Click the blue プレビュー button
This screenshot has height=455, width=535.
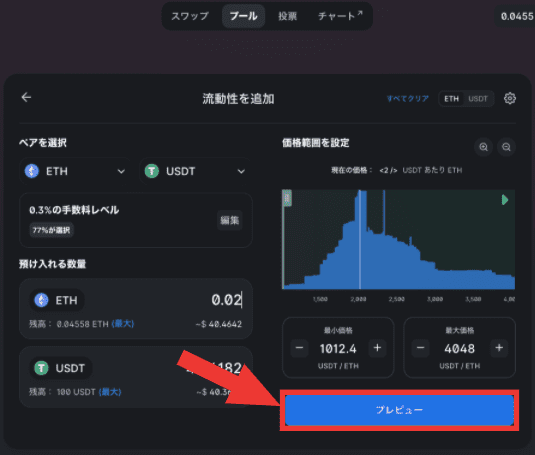[399, 410]
